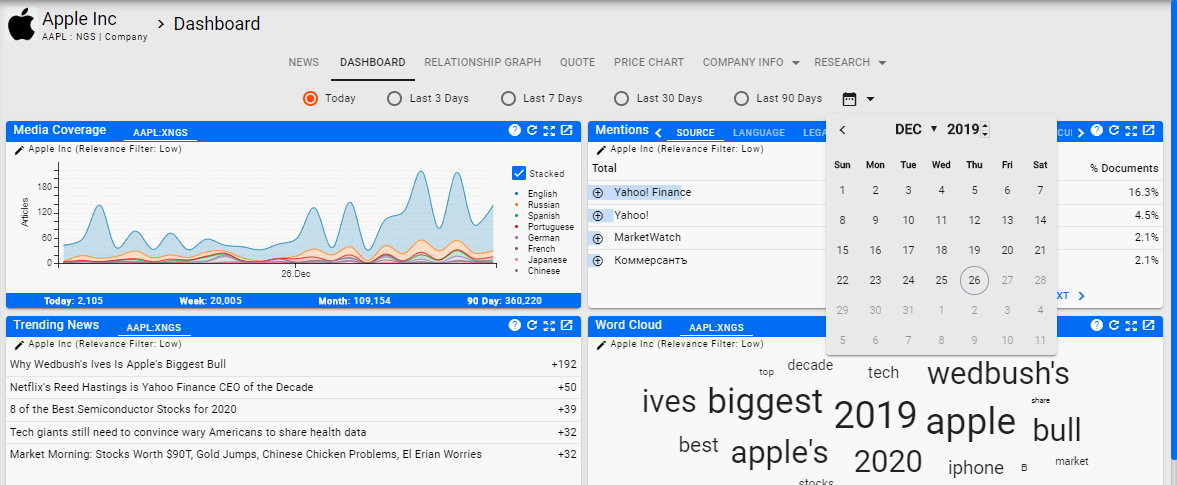Image resolution: width=1177 pixels, height=485 pixels.
Task: Expand Trending News panel to fullscreen
Action: [x=549, y=326]
